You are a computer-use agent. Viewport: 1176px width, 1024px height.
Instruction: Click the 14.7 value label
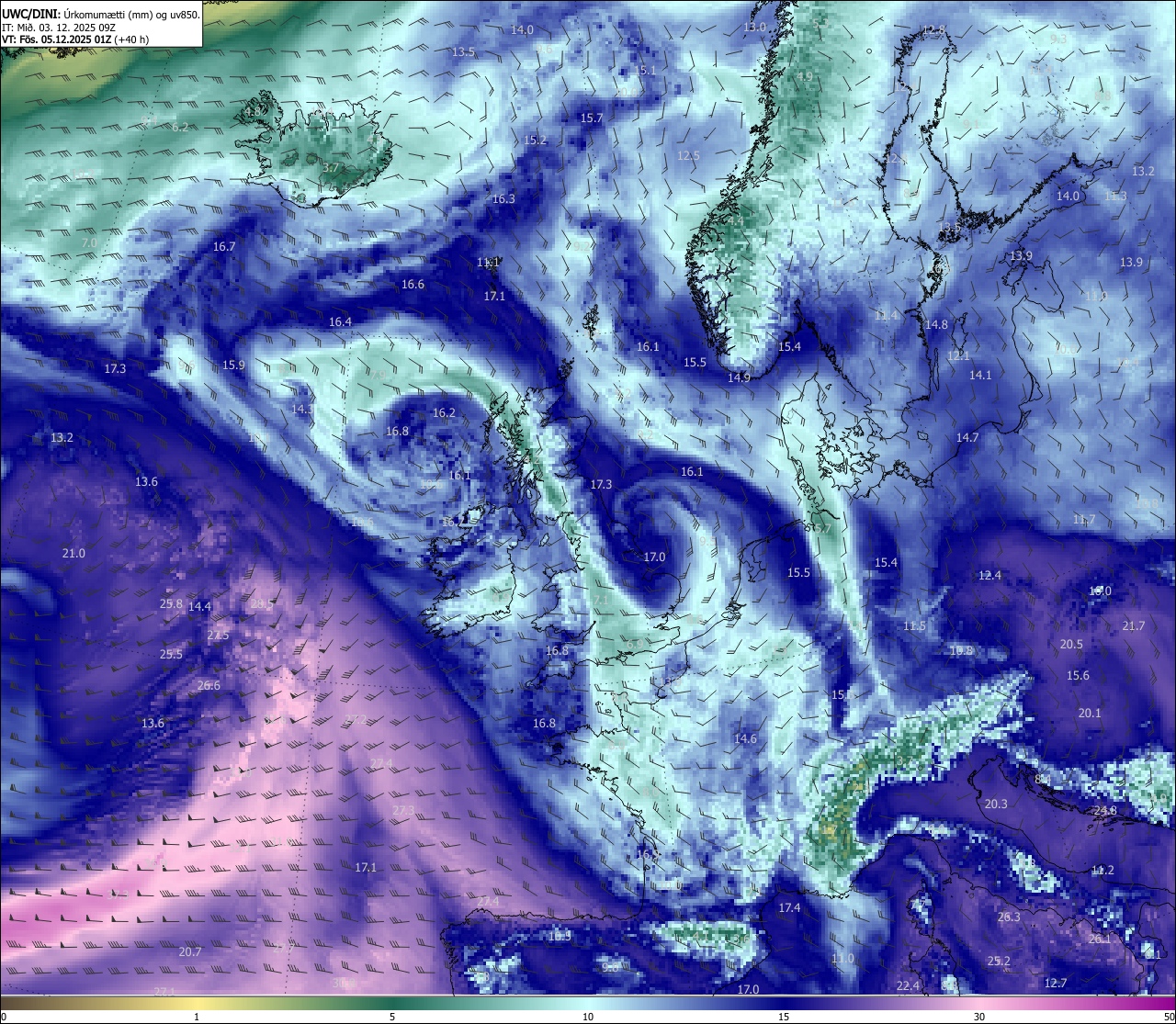pyautogui.click(x=967, y=437)
